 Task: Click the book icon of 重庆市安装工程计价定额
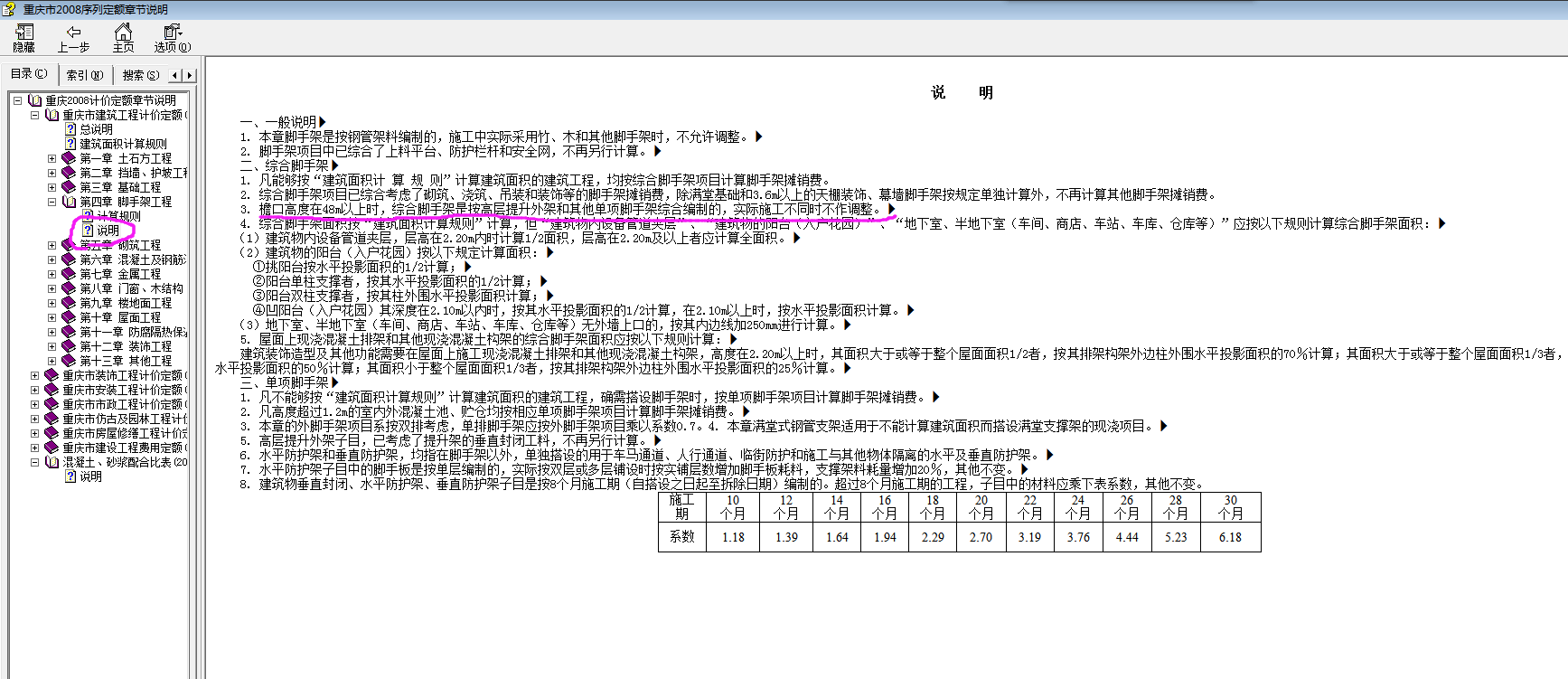(52, 390)
